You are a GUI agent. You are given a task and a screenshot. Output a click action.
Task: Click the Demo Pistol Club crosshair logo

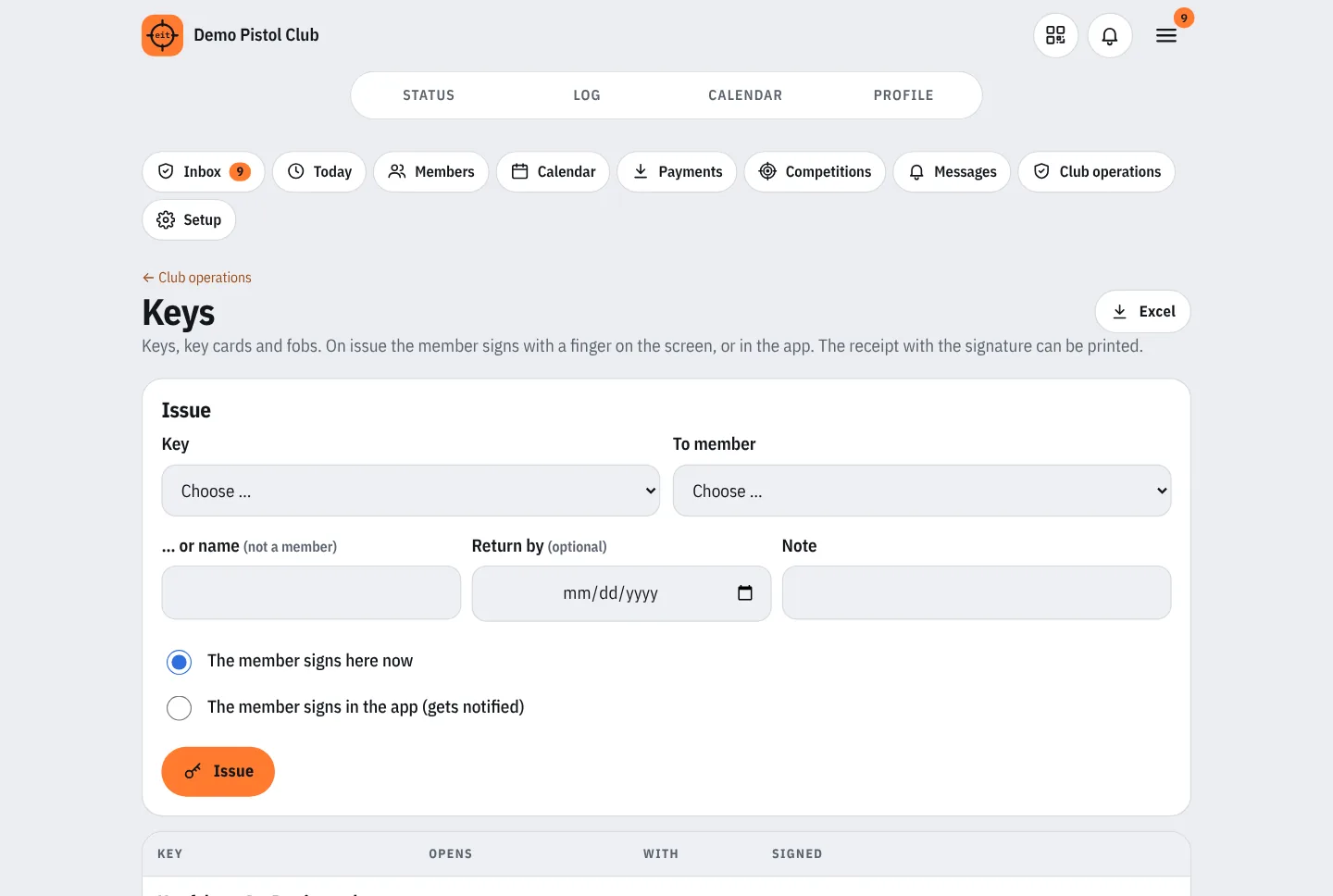[162, 35]
